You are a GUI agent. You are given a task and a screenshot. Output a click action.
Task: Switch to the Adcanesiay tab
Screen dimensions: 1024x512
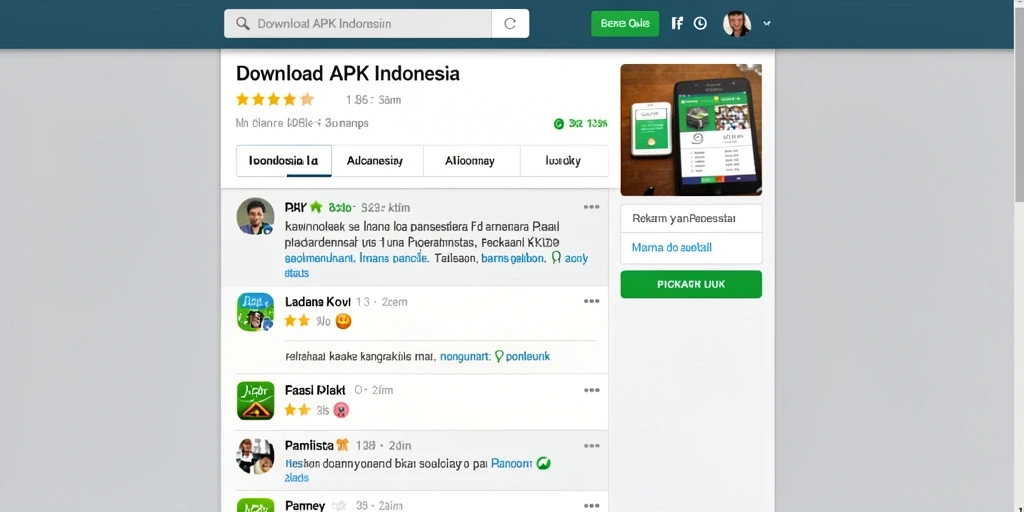coord(375,161)
